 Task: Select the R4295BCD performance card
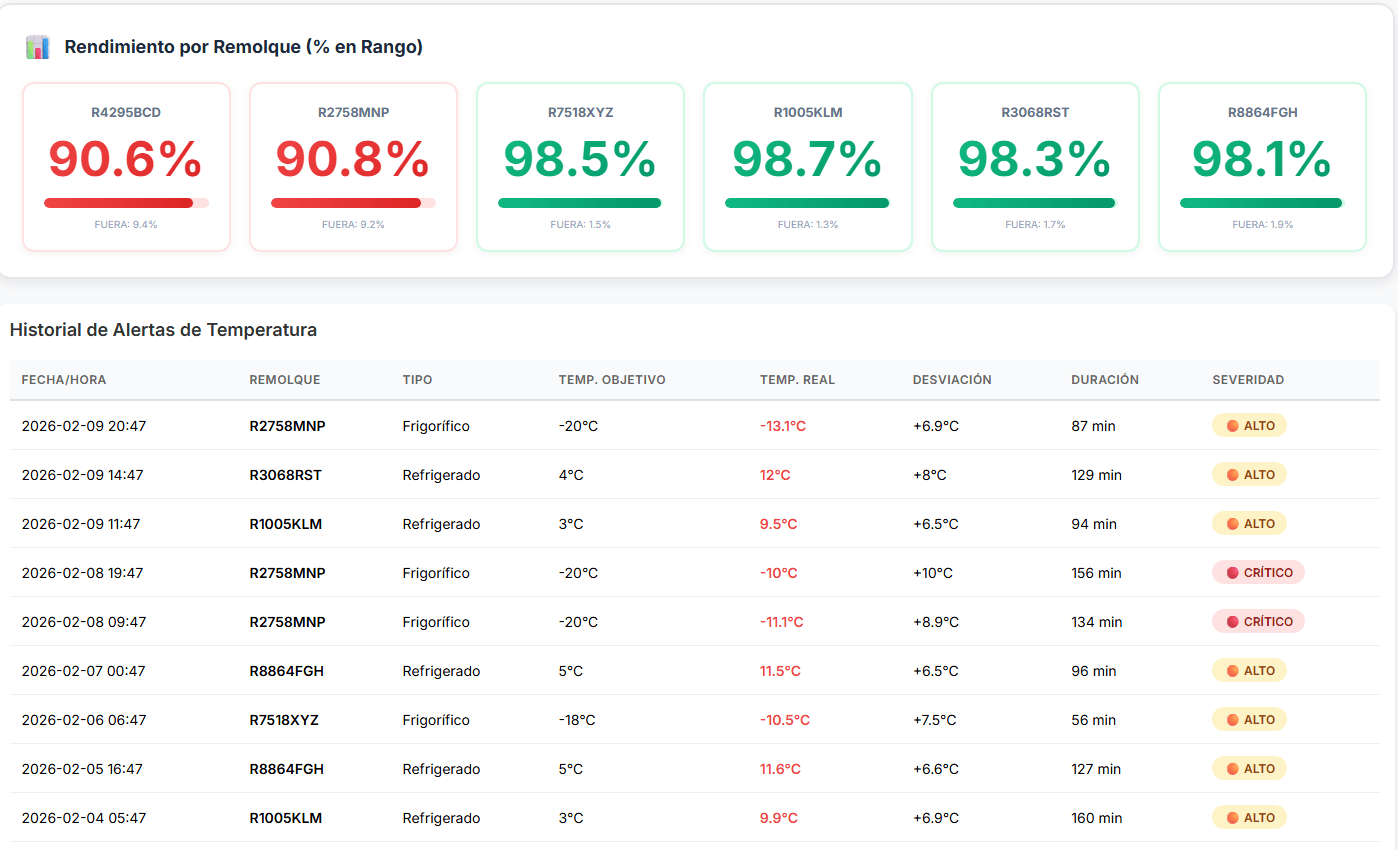click(126, 167)
